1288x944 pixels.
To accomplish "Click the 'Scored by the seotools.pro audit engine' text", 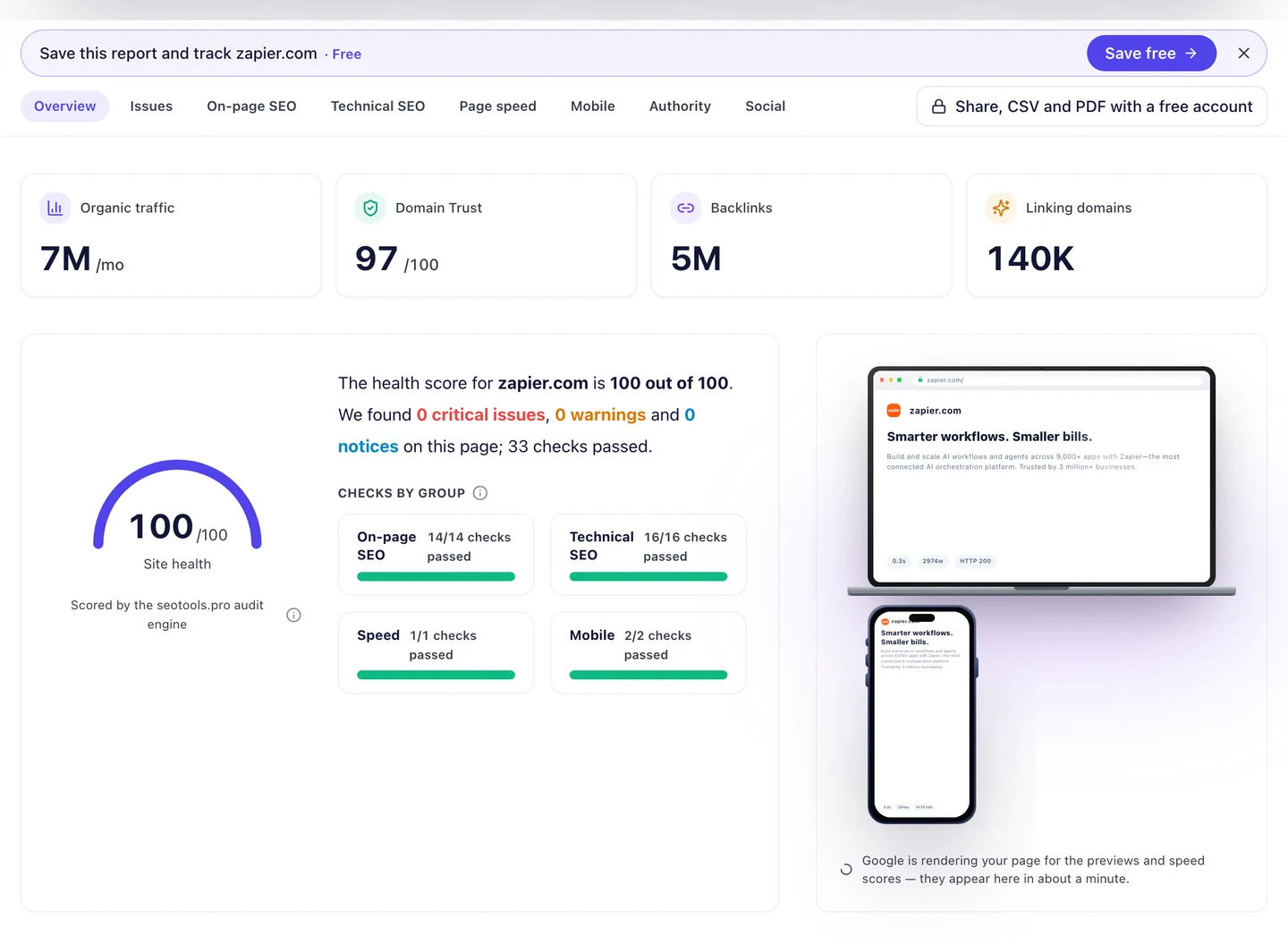I will click(167, 615).
